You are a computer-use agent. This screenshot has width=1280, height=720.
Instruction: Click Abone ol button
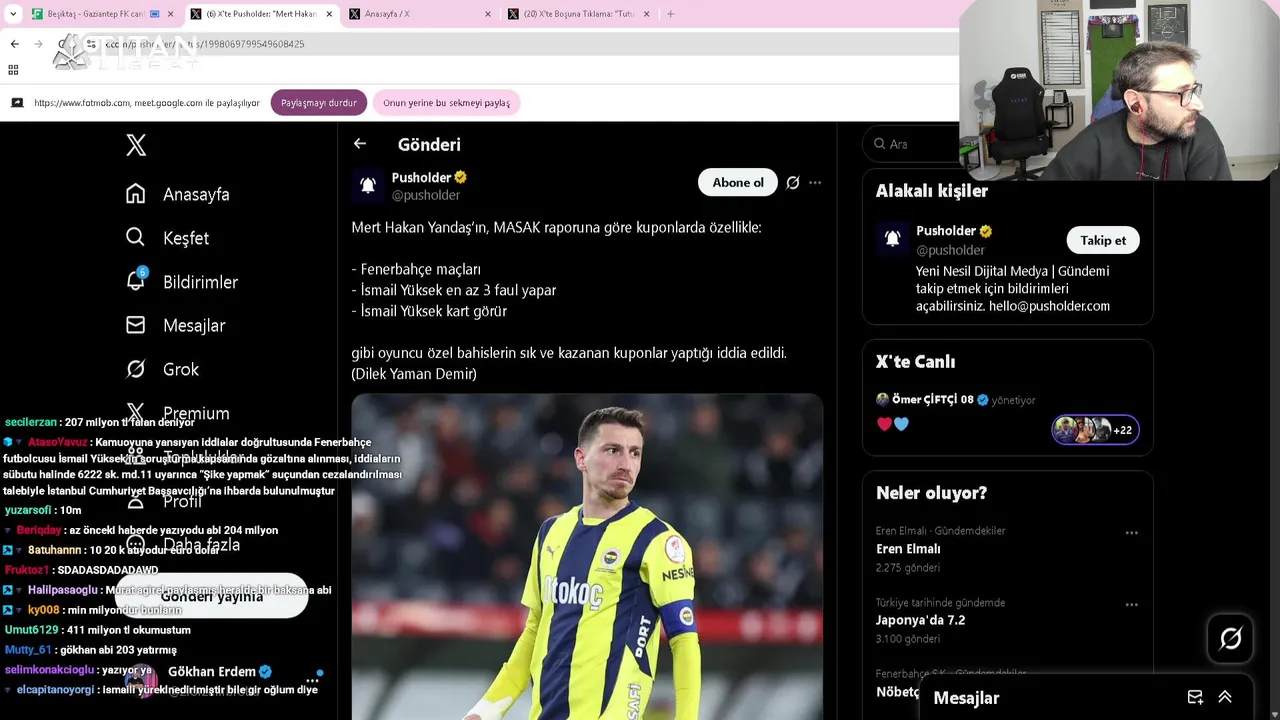click(x=738, y=182)
